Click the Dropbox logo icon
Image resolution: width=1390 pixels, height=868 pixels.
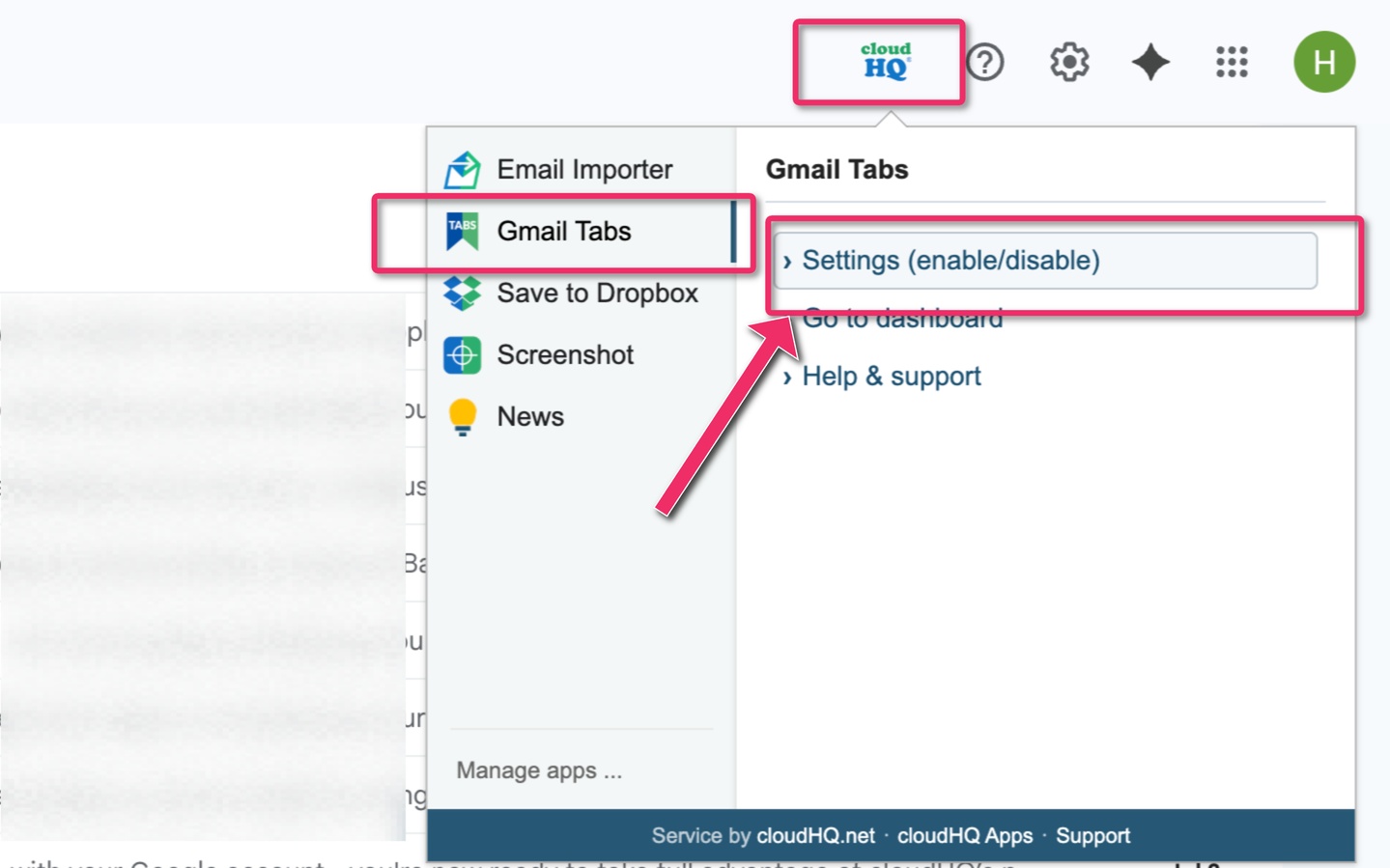(462, 294)
